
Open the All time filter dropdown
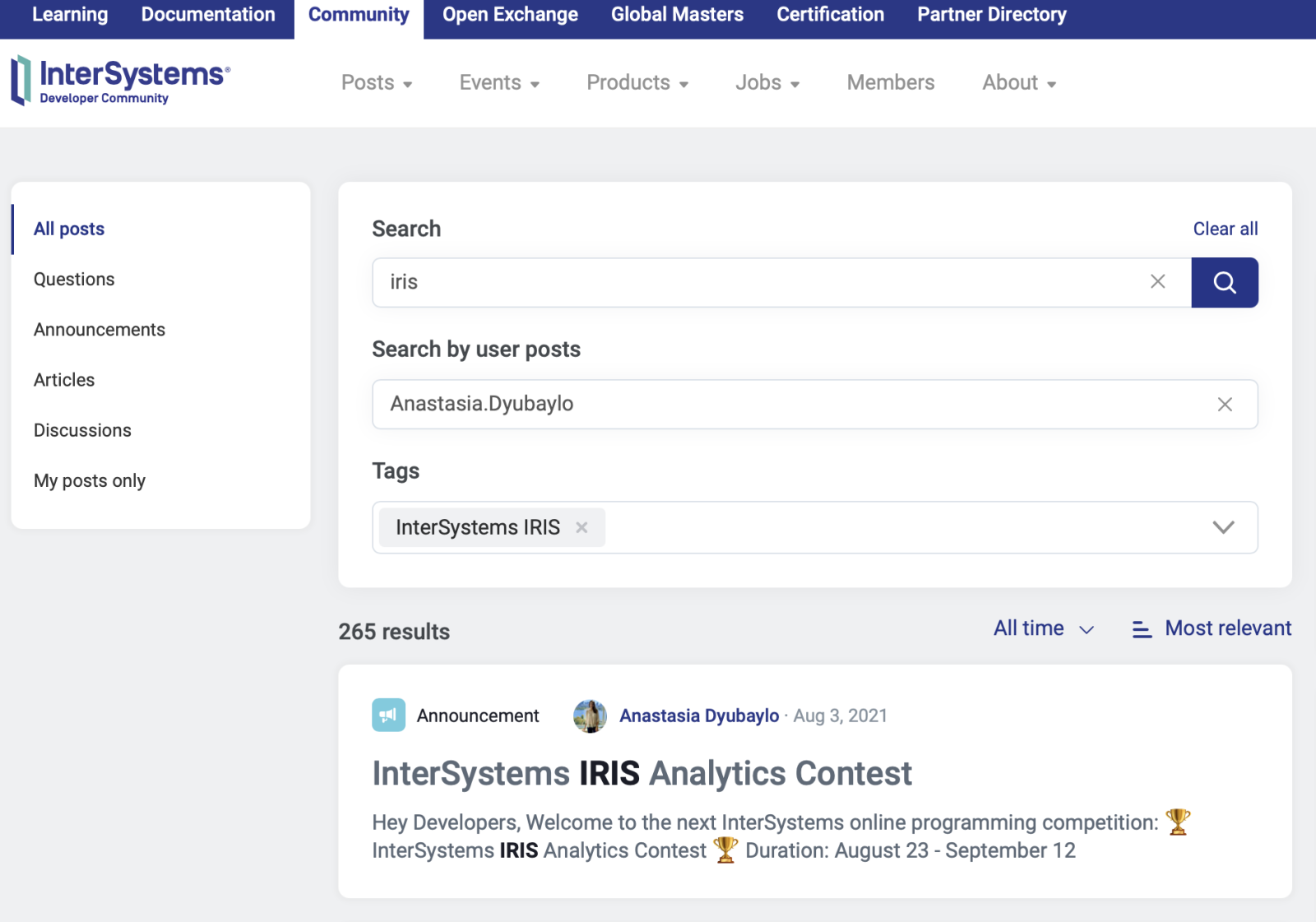click(x=1043, y=628)
